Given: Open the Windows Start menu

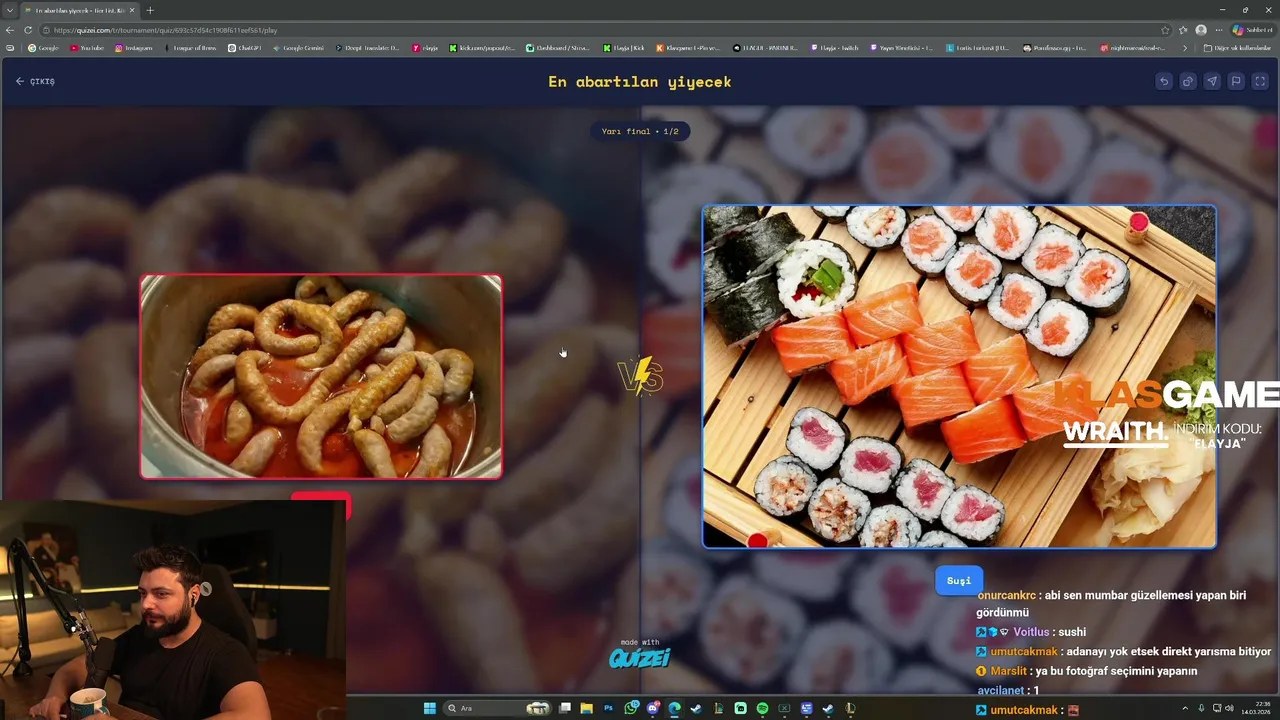Looking at the screenshot, I should click(430, 708).
